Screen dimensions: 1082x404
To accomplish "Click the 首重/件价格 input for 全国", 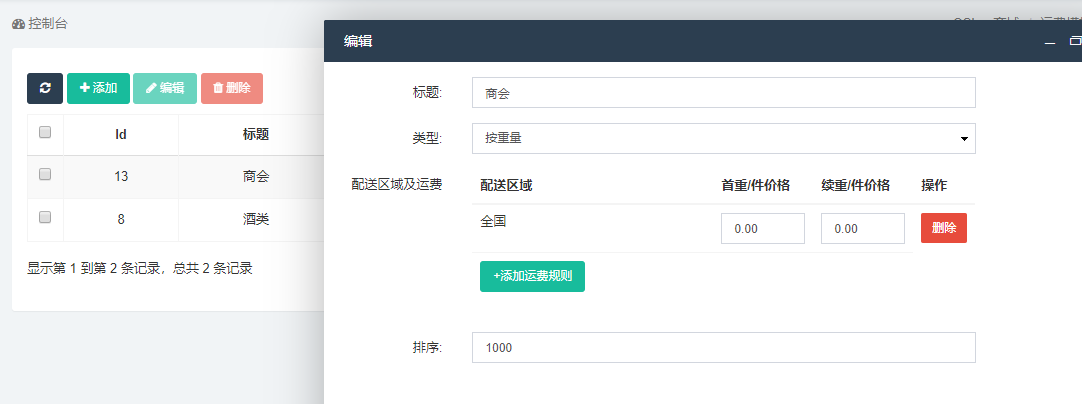I will (x=762, y=229).
